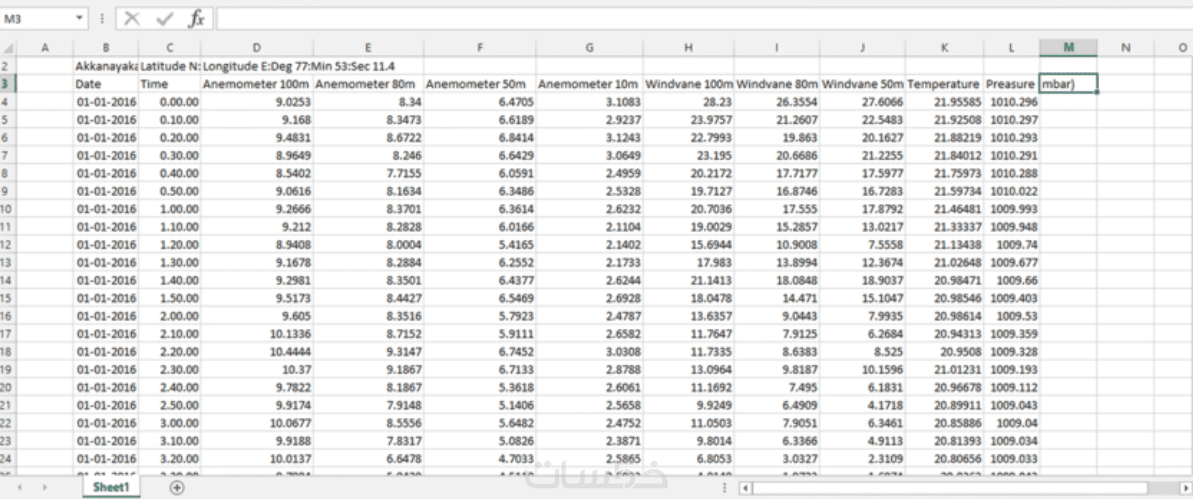Click the next sheet navigation arrow
Screen dimensions: 1193x499
tap(45, 488)
